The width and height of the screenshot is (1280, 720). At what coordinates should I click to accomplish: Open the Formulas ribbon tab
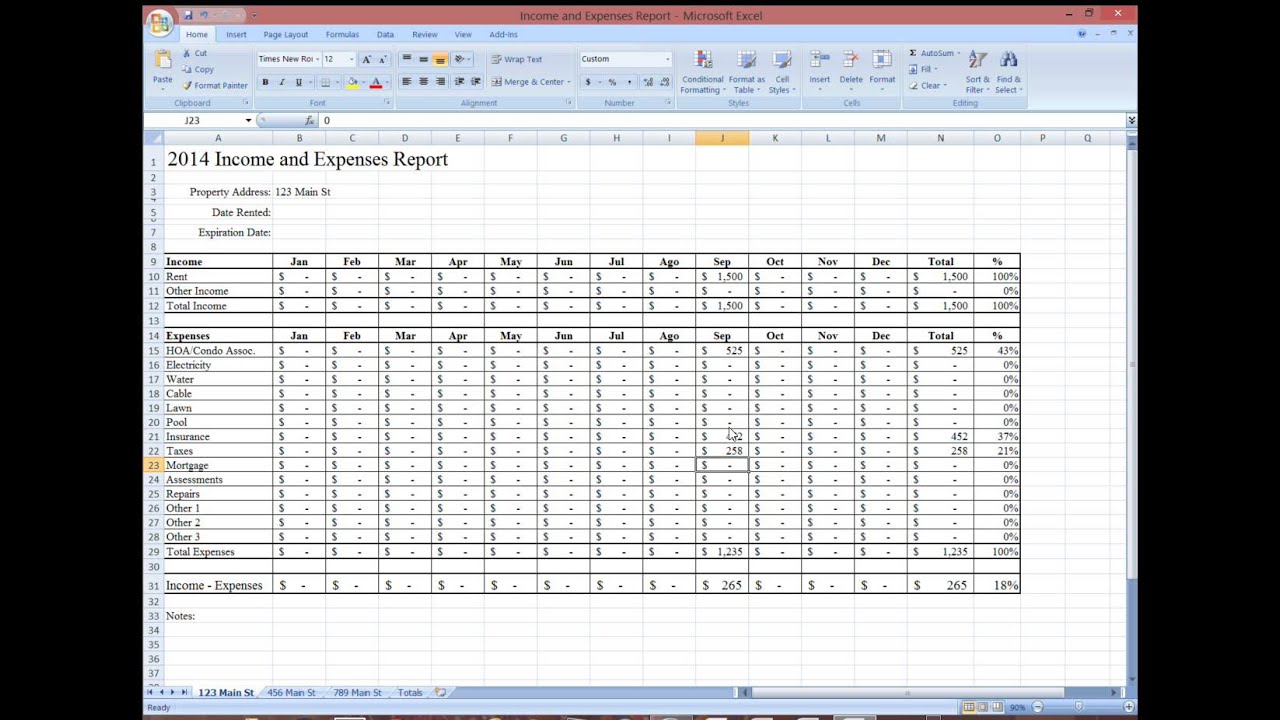pyautogui.click(x=342, y=34)
